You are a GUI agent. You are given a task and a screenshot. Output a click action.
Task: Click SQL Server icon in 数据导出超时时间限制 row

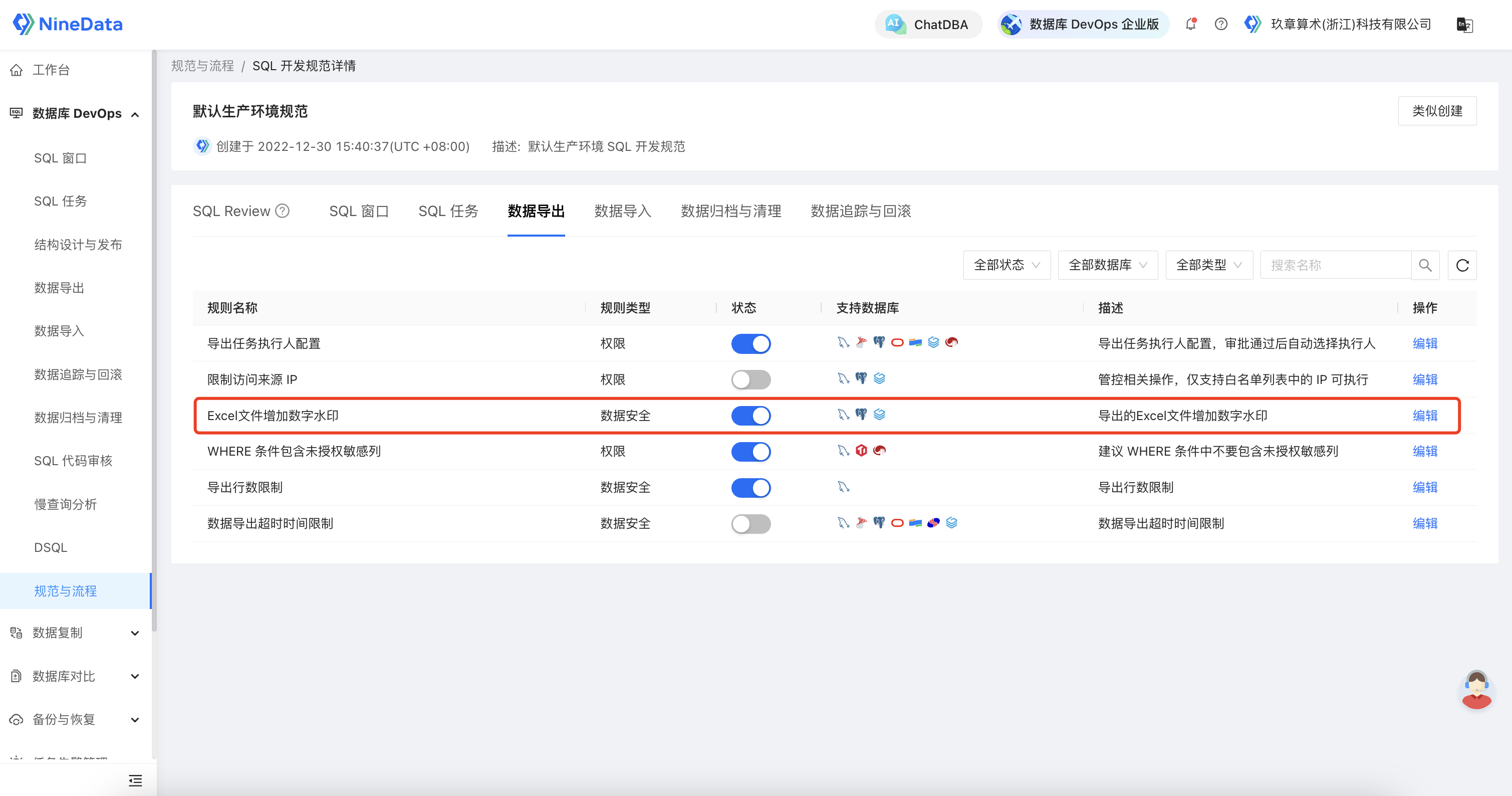[861, 522]
